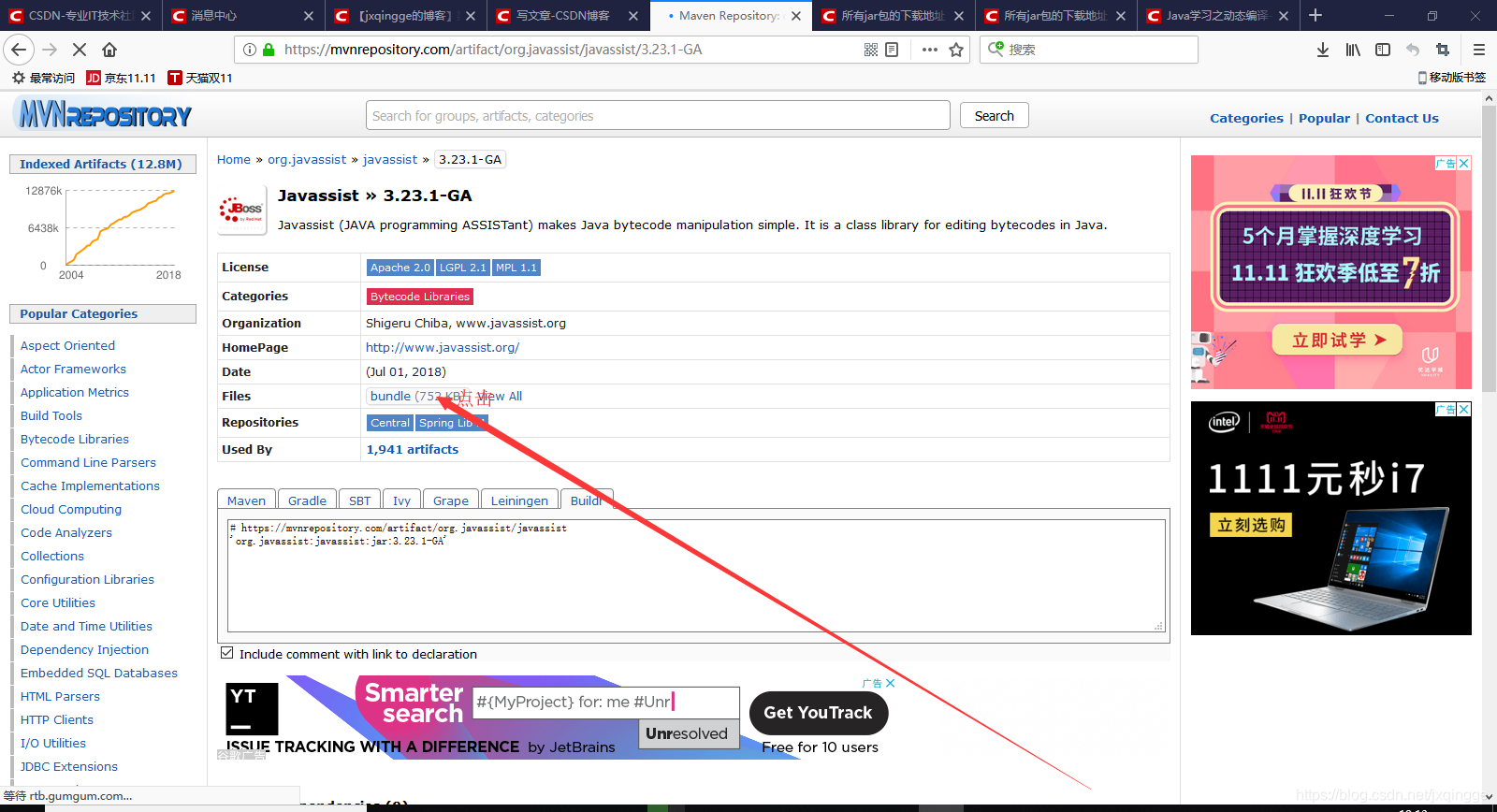Toggle Include comment with link checkbox

(226, 653)
